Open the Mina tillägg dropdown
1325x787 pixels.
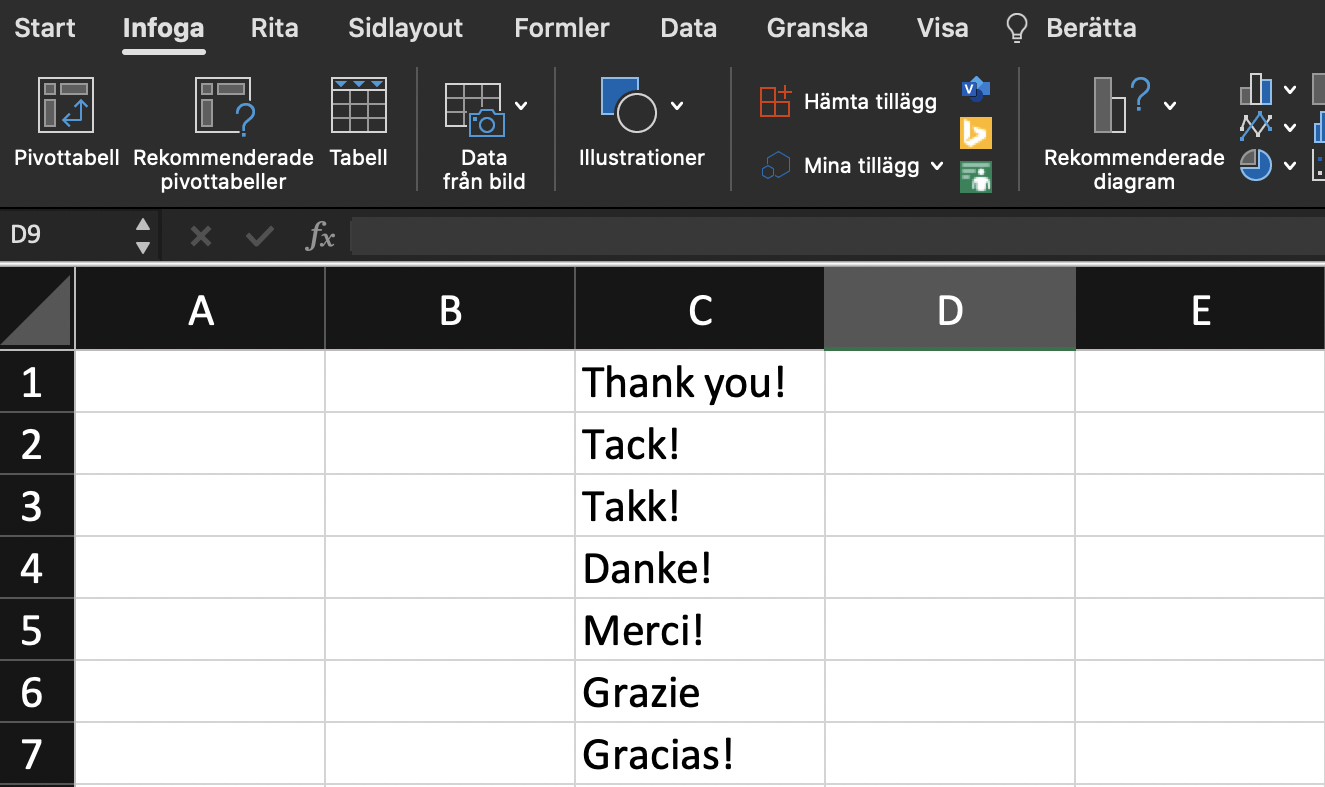937,166
